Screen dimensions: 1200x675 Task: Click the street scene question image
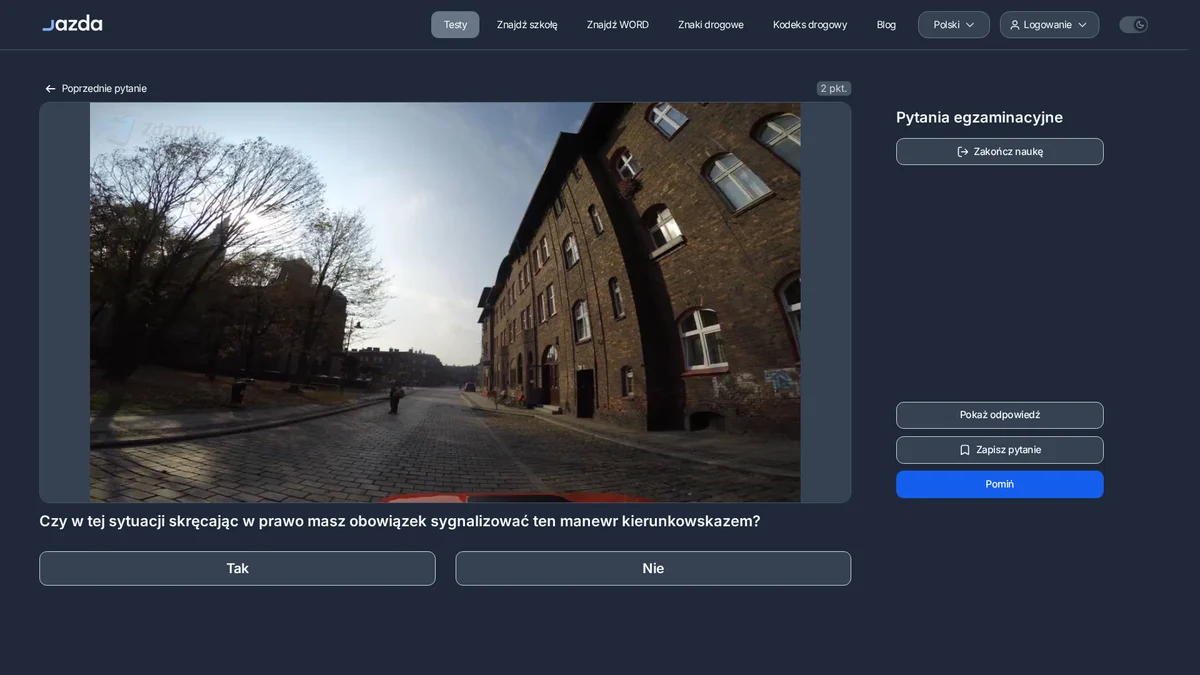click(x=445, y=302)
